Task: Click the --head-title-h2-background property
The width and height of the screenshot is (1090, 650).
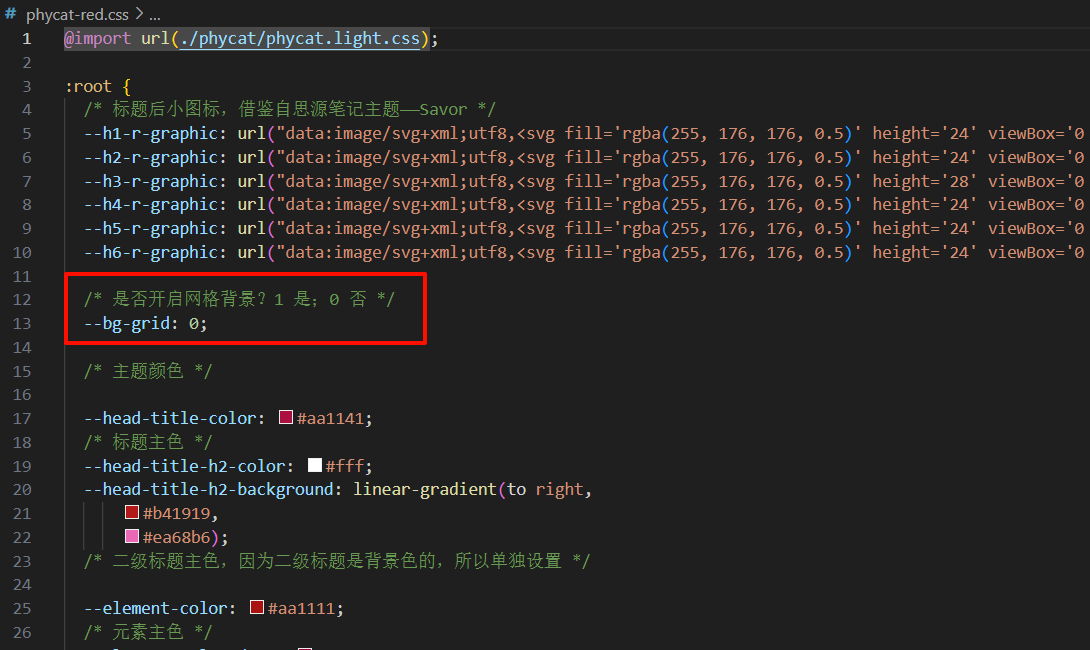Action: 209,489
